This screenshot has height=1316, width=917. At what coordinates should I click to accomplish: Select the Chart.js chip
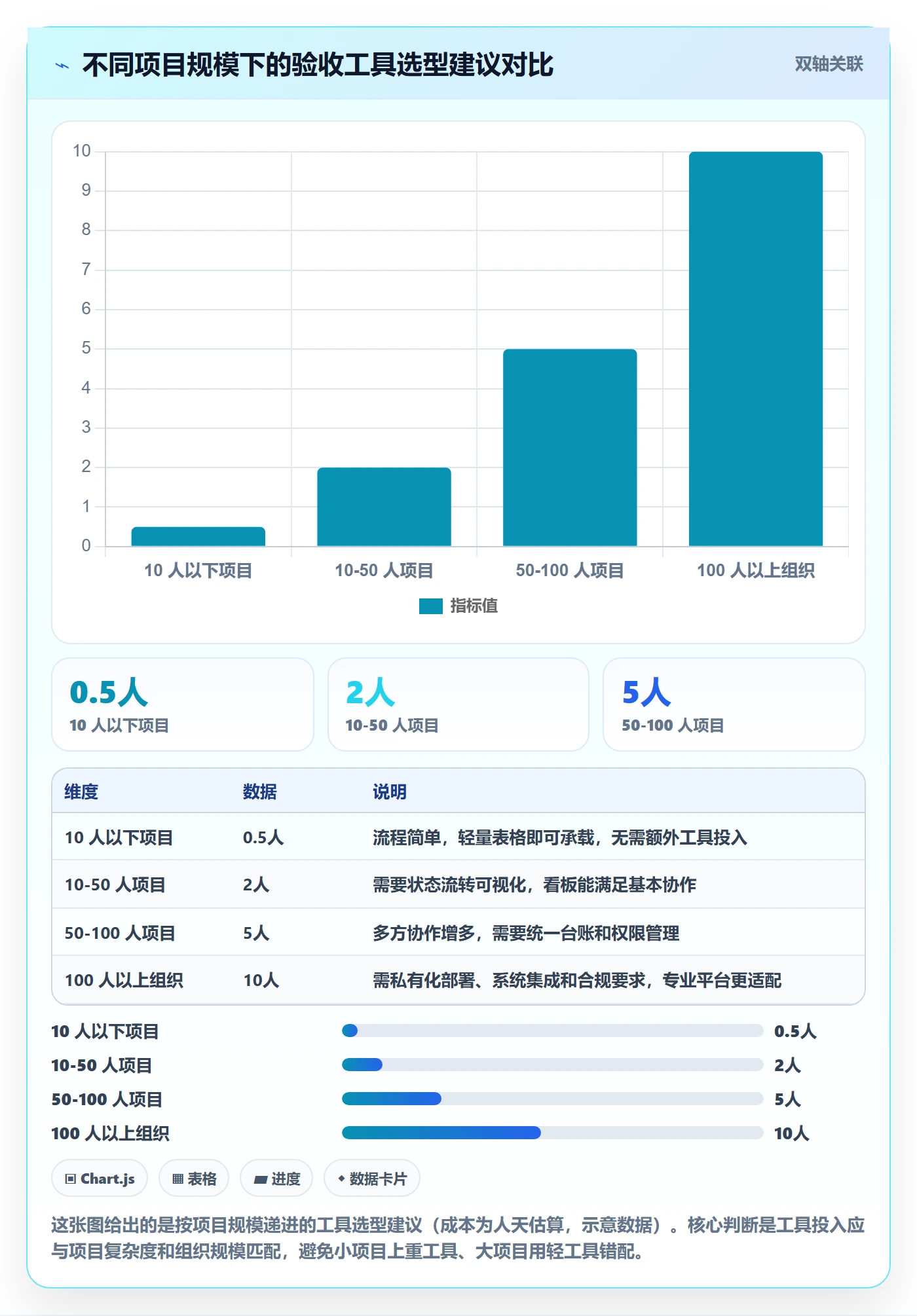point(100,1179)
